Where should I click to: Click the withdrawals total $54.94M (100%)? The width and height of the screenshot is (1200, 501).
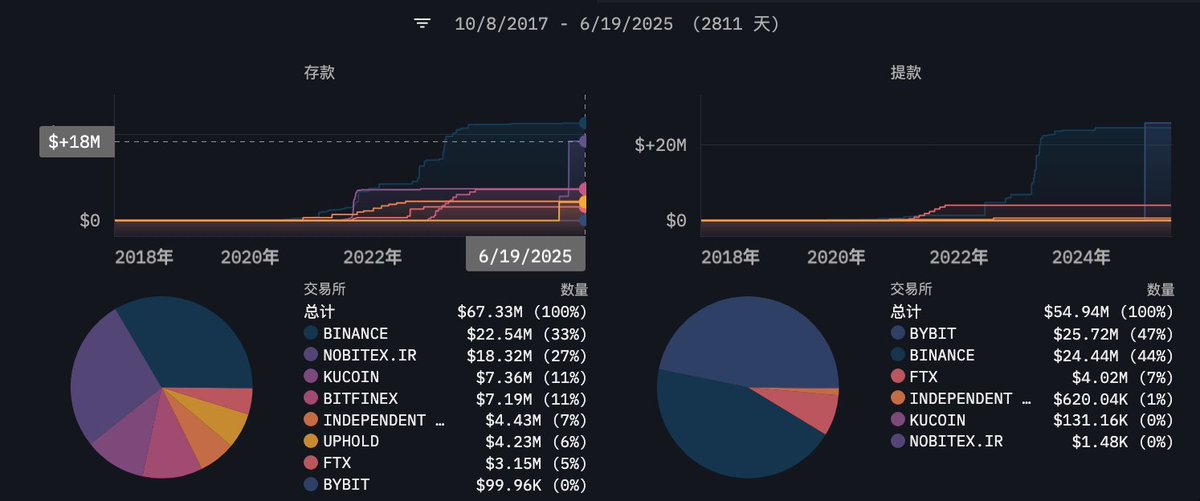pos(1109,312)
